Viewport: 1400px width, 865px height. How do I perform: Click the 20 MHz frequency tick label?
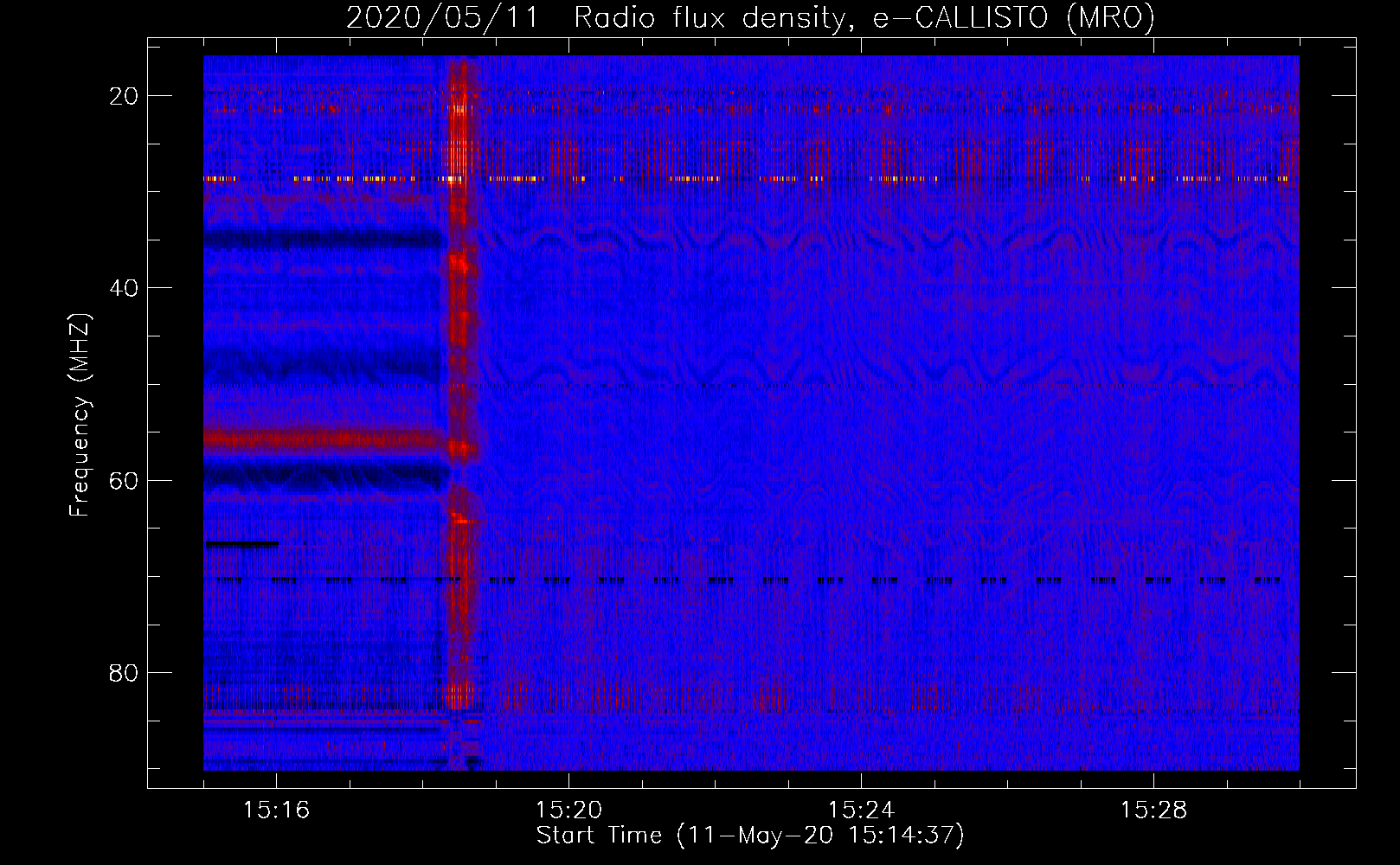pos(124,96)
